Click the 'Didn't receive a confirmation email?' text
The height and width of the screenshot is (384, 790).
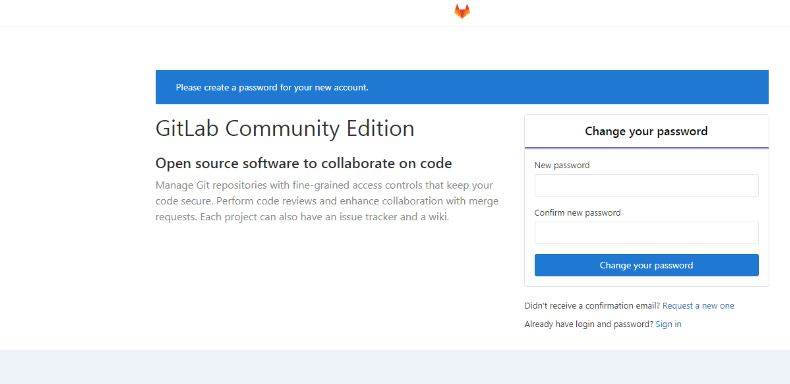[x=592, y=306]
